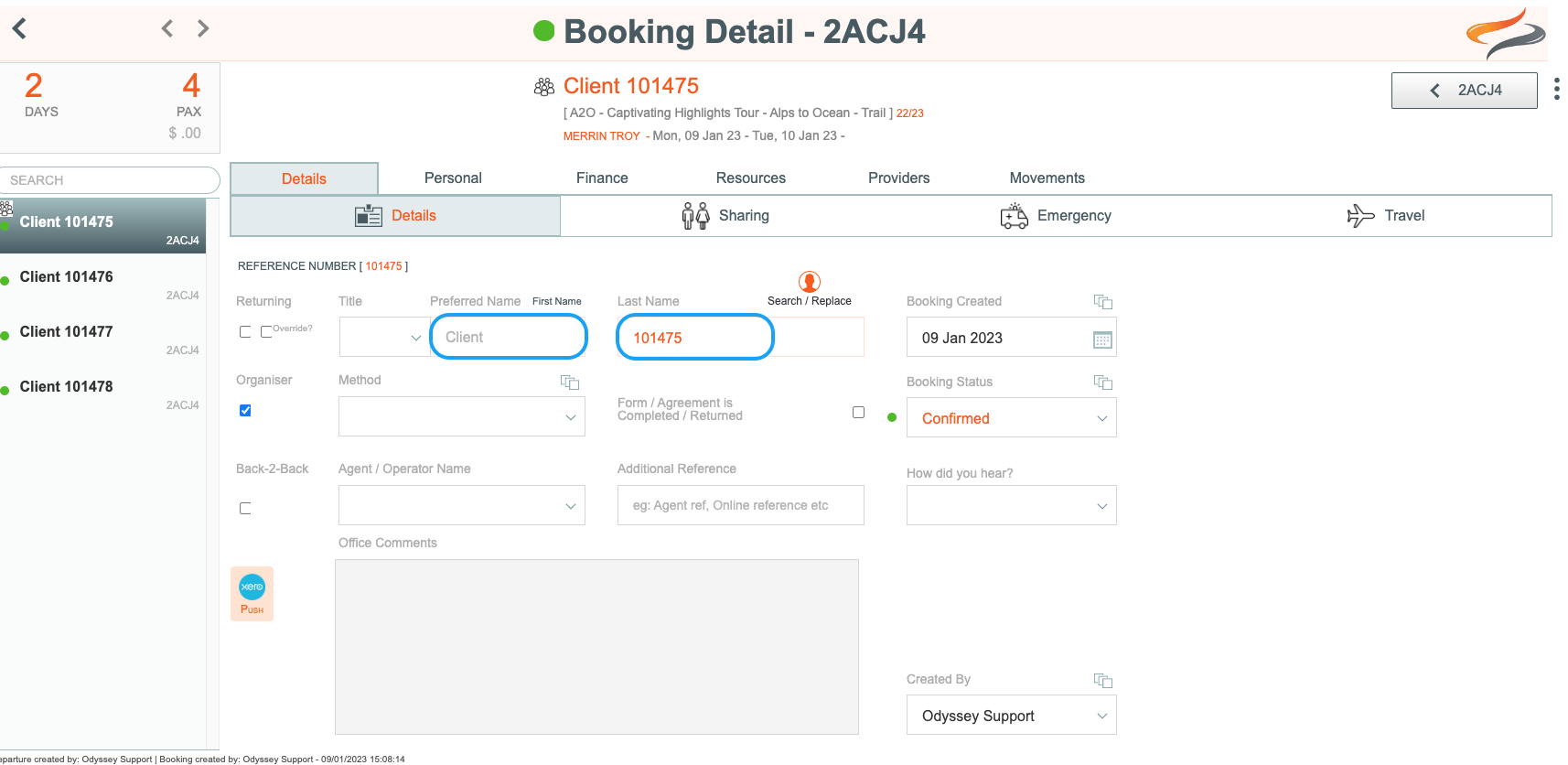Click the MERRIN TROY link
Screen dimensions: 1568x765
click(x=601, y=135)
